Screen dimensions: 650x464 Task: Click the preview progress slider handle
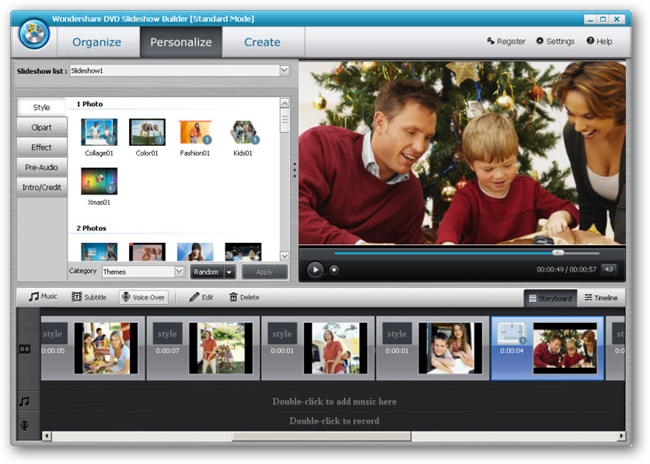[558, 253]
